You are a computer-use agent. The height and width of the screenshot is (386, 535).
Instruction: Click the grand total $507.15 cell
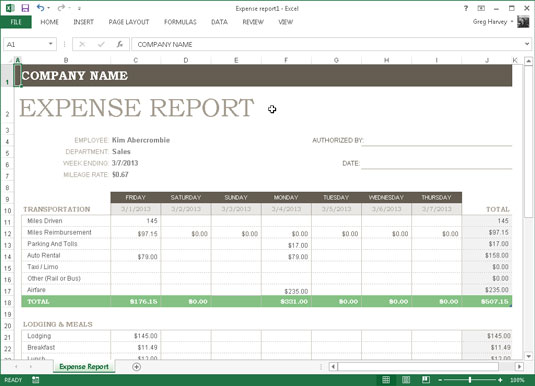tap(487, 301)
